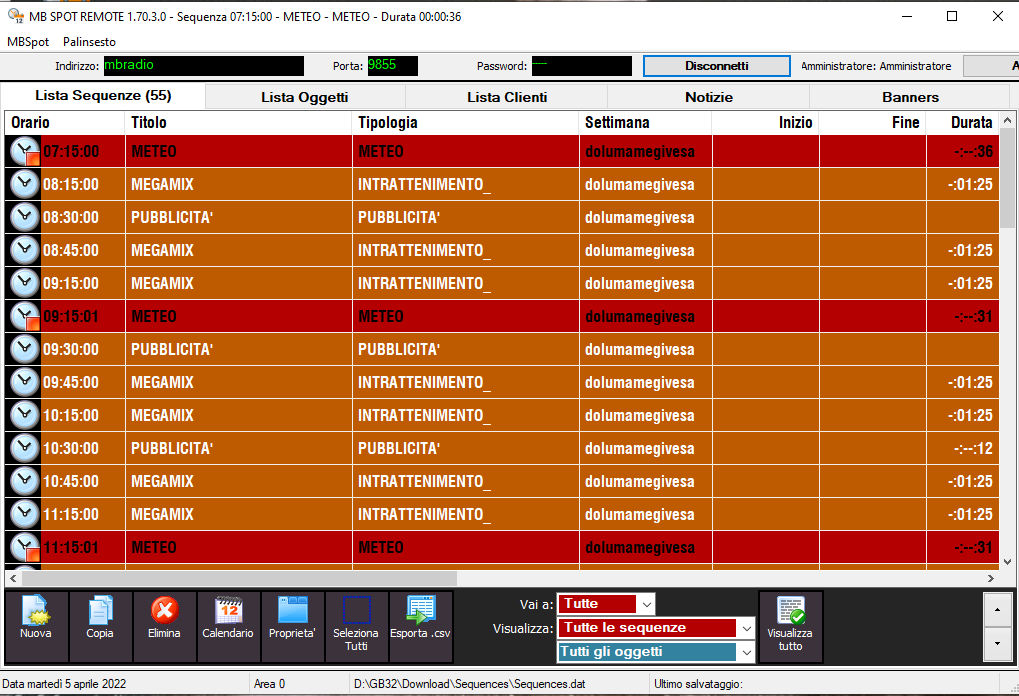Switch to Lista Oggetti tab

304,97
